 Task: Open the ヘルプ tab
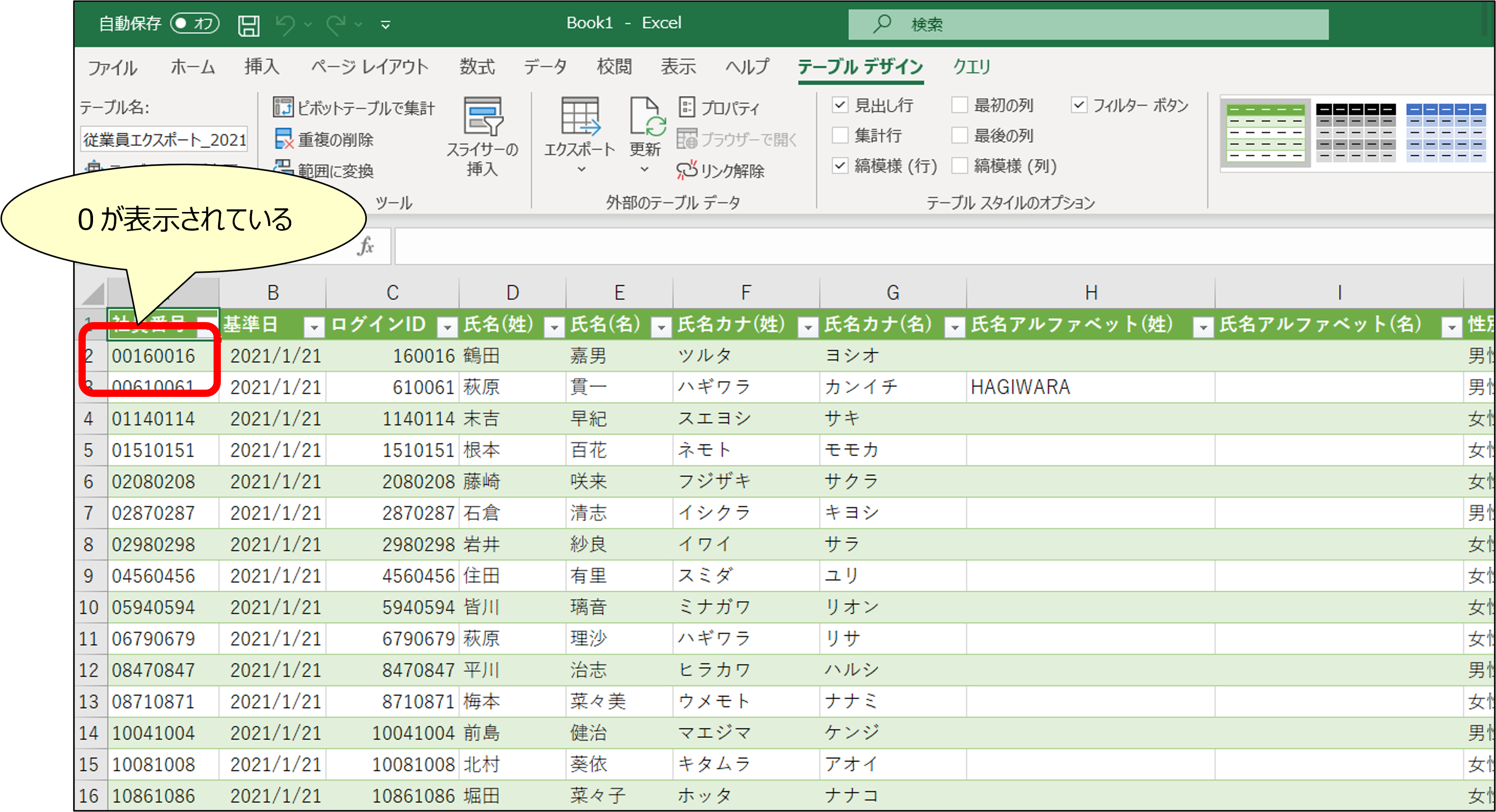coord(747,66)
